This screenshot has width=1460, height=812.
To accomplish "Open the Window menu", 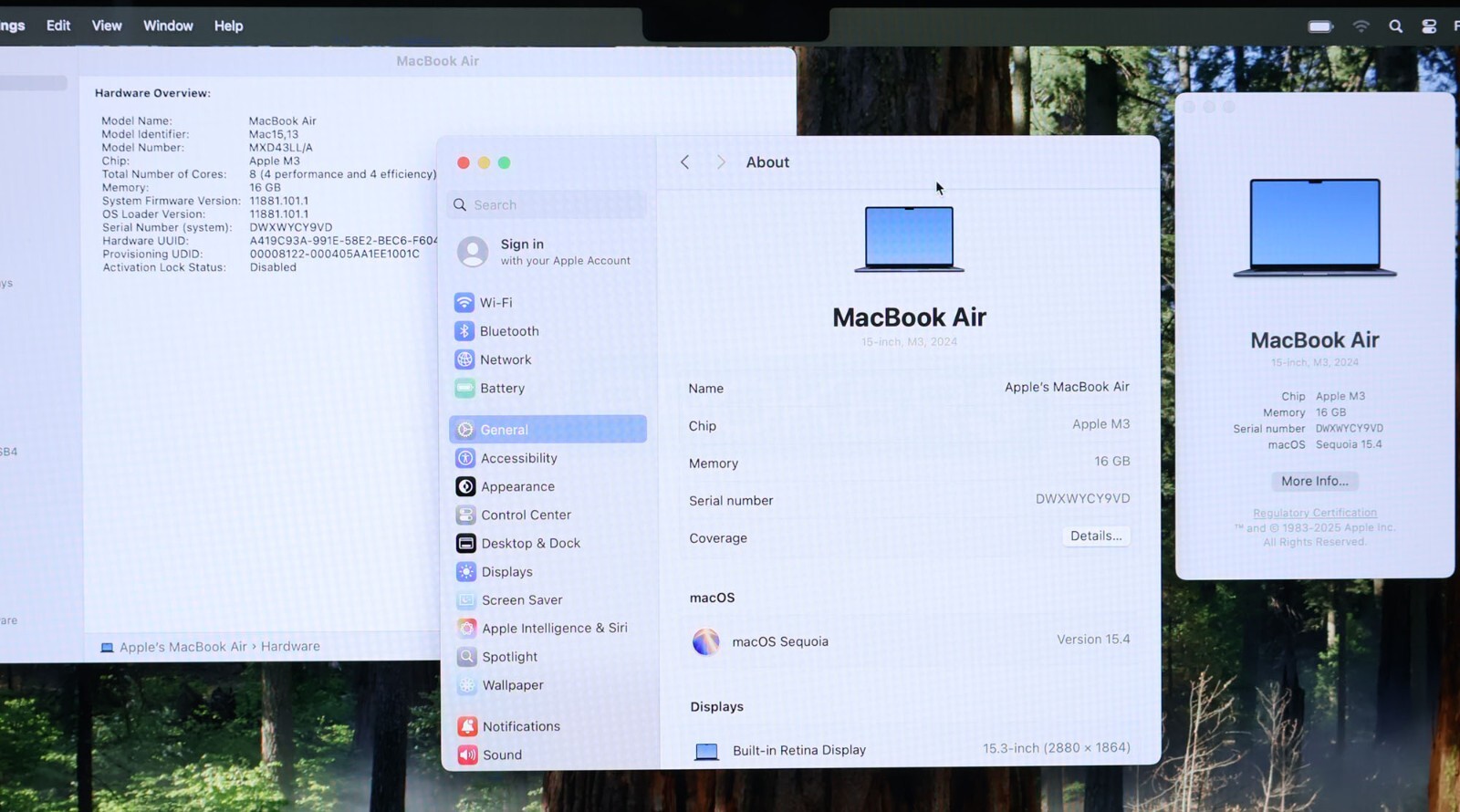I will click(x=168, y=26).
